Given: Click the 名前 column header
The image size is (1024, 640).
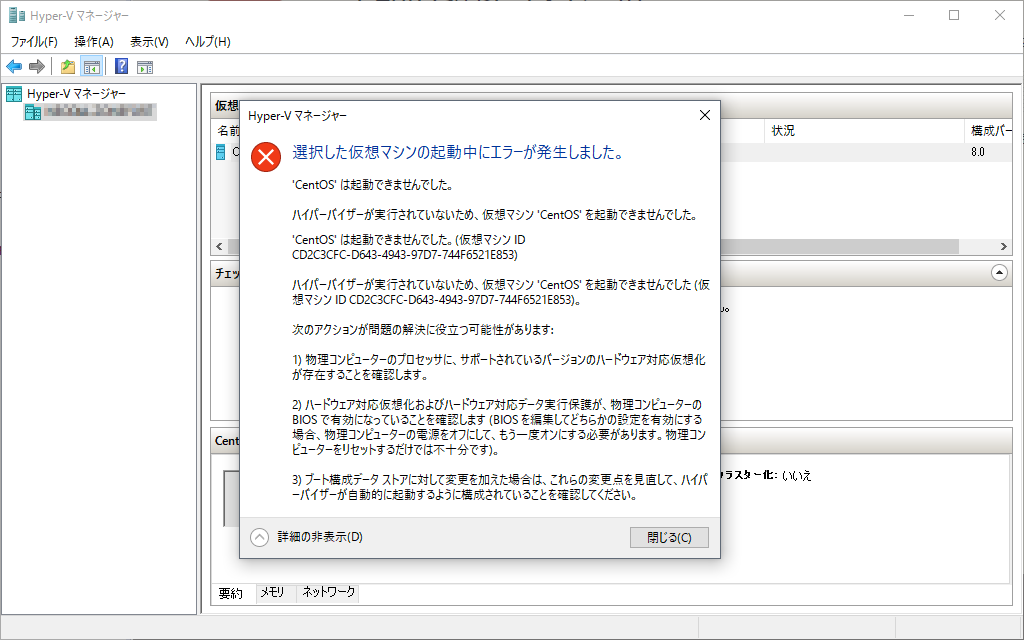Looking at the screenshot, I should coord(229,131).
